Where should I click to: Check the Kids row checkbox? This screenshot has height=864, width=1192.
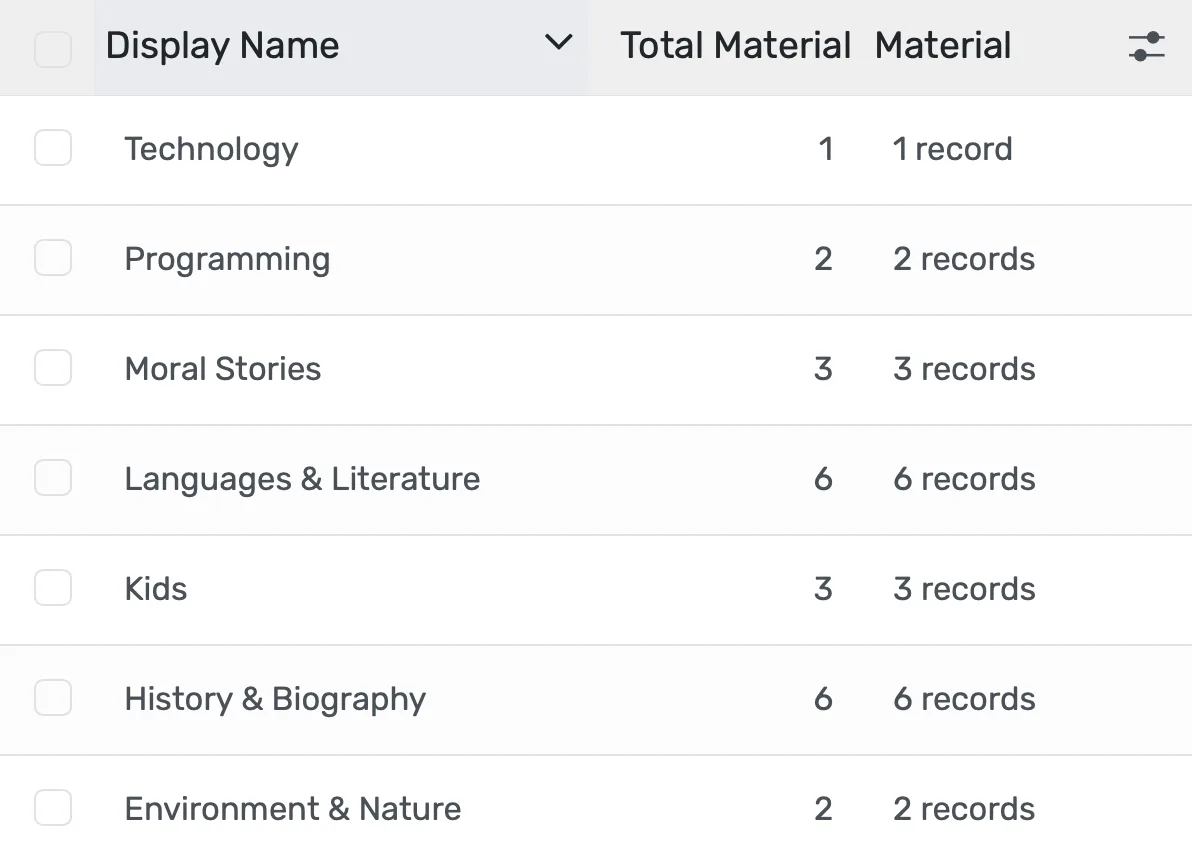52,588
